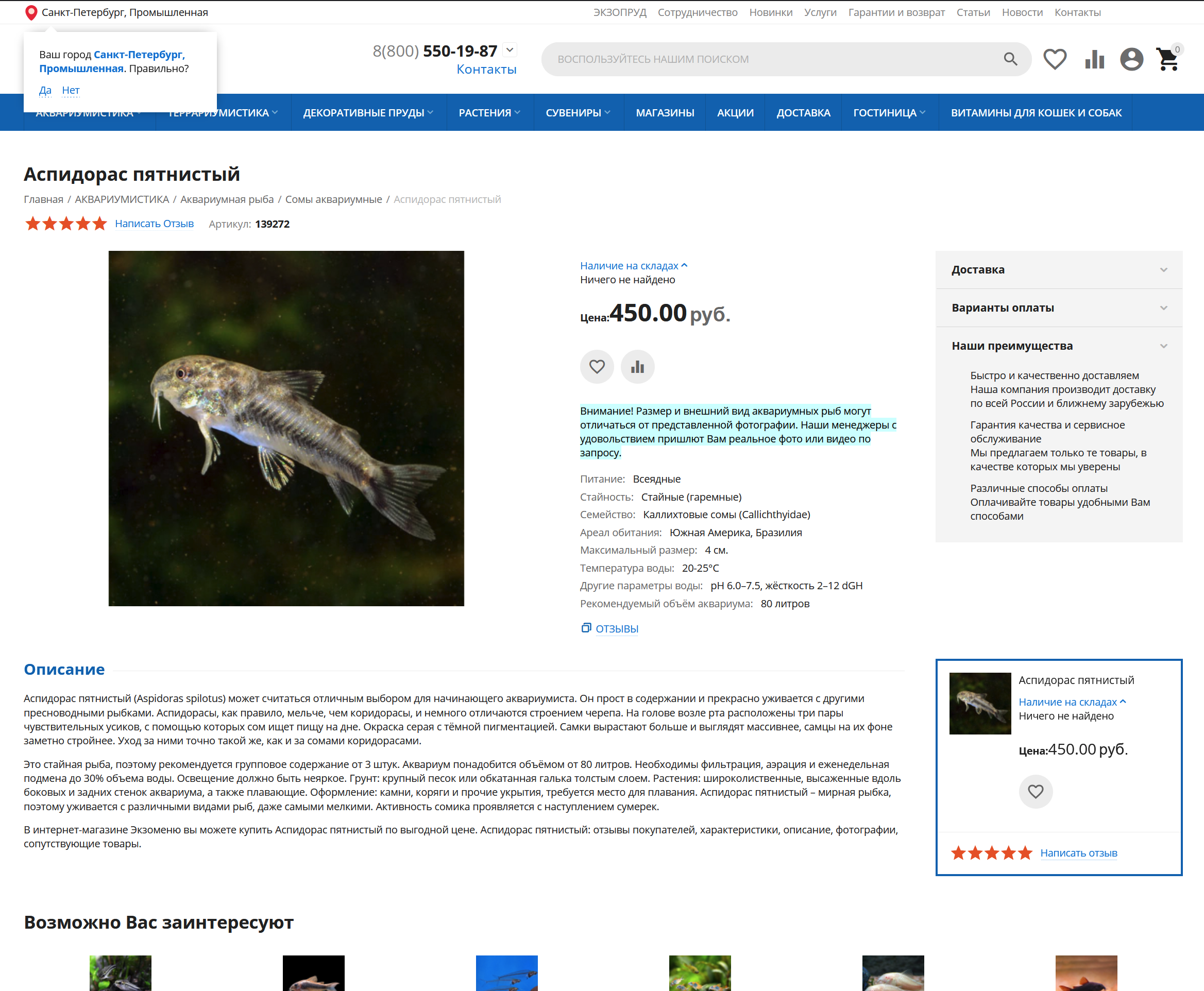
Task: Open the user account icon
Action: pyautogui.click(x=1131, y=59)
